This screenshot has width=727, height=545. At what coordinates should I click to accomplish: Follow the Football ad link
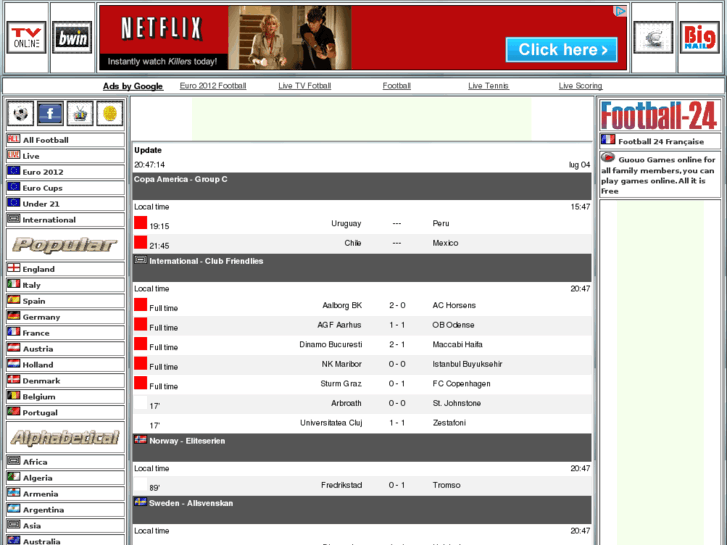[x=396, y=86]
